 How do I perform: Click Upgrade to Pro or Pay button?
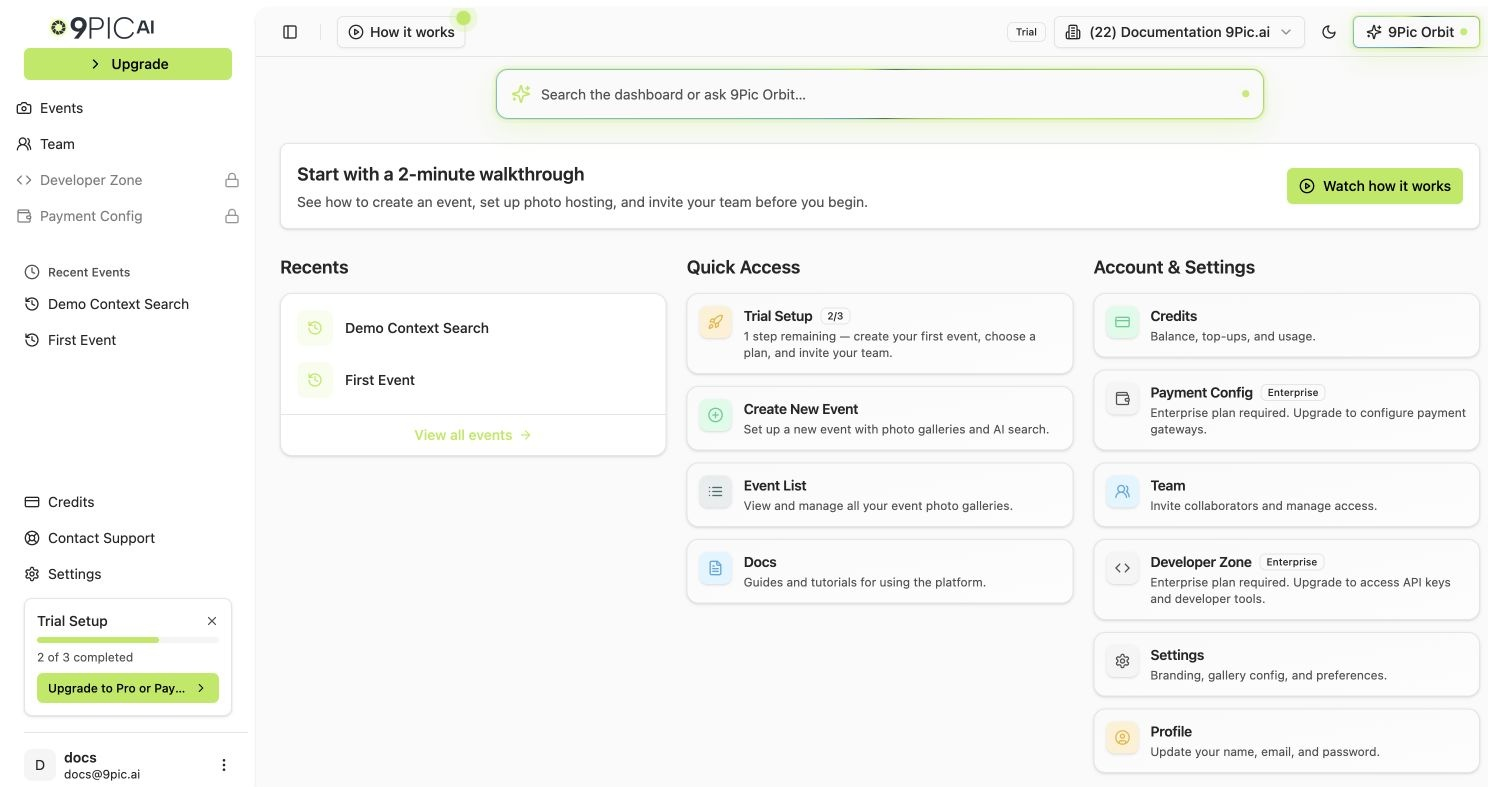click(x=128, y=688)
